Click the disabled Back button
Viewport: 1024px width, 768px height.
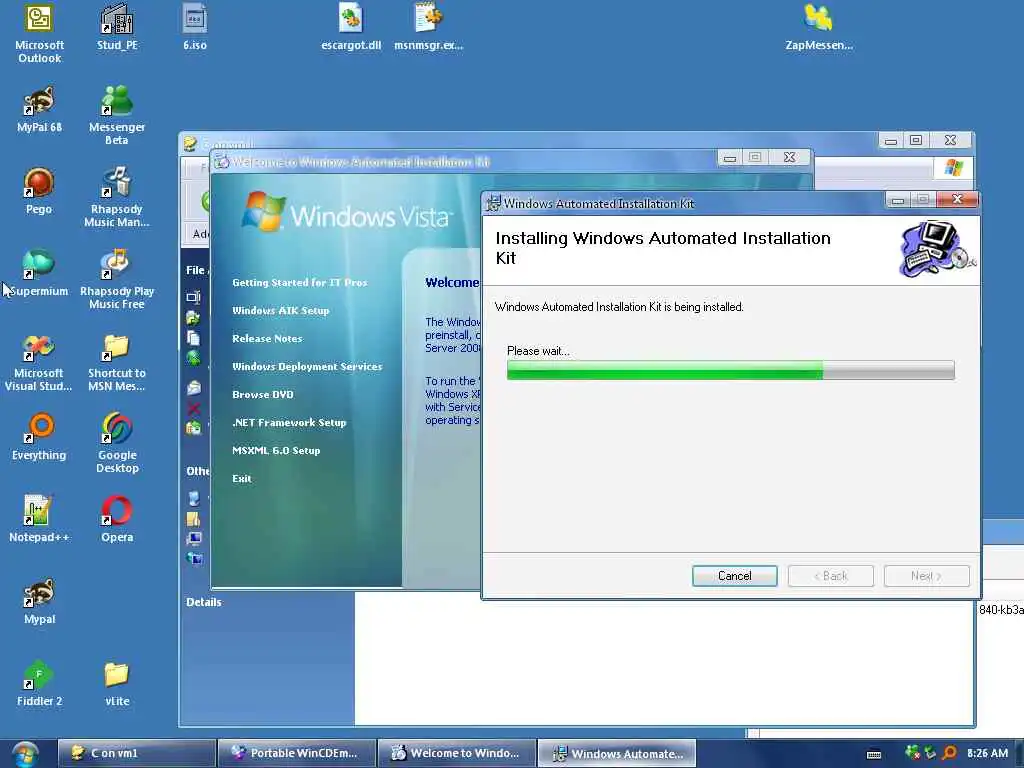(x=831, y=576)
